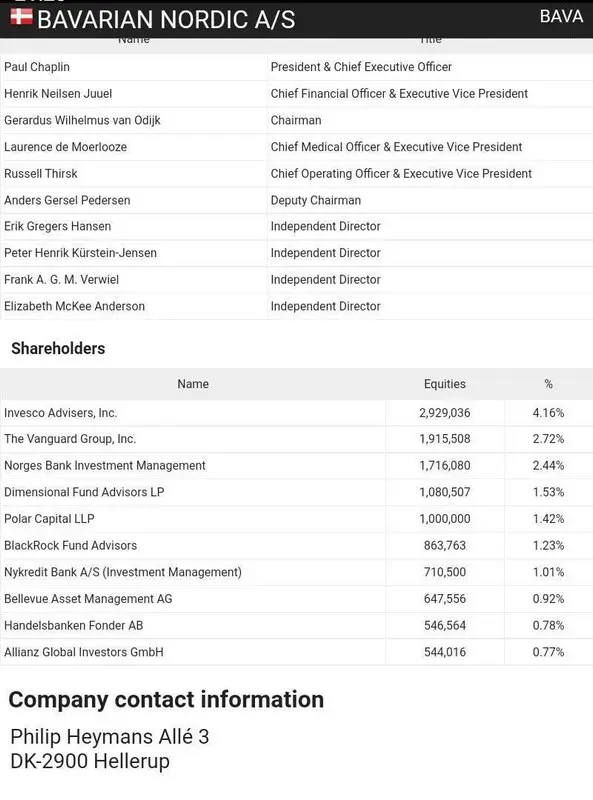This screenshot has width=593, height=800.
Task: Click shareholders Name column header
Action: [193, 384]
